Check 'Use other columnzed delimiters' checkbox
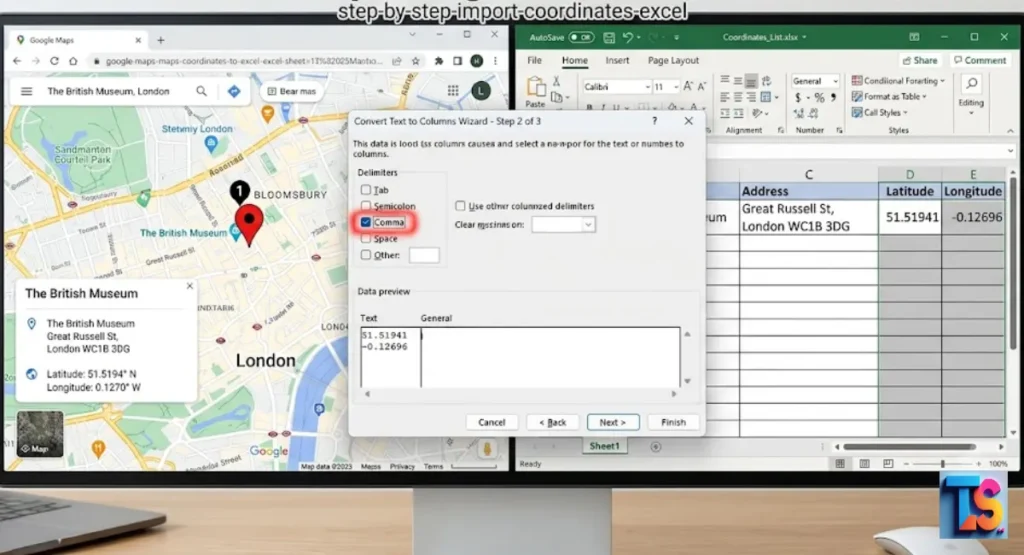This screenshot has width=1024, height=555. pos(460,206)
